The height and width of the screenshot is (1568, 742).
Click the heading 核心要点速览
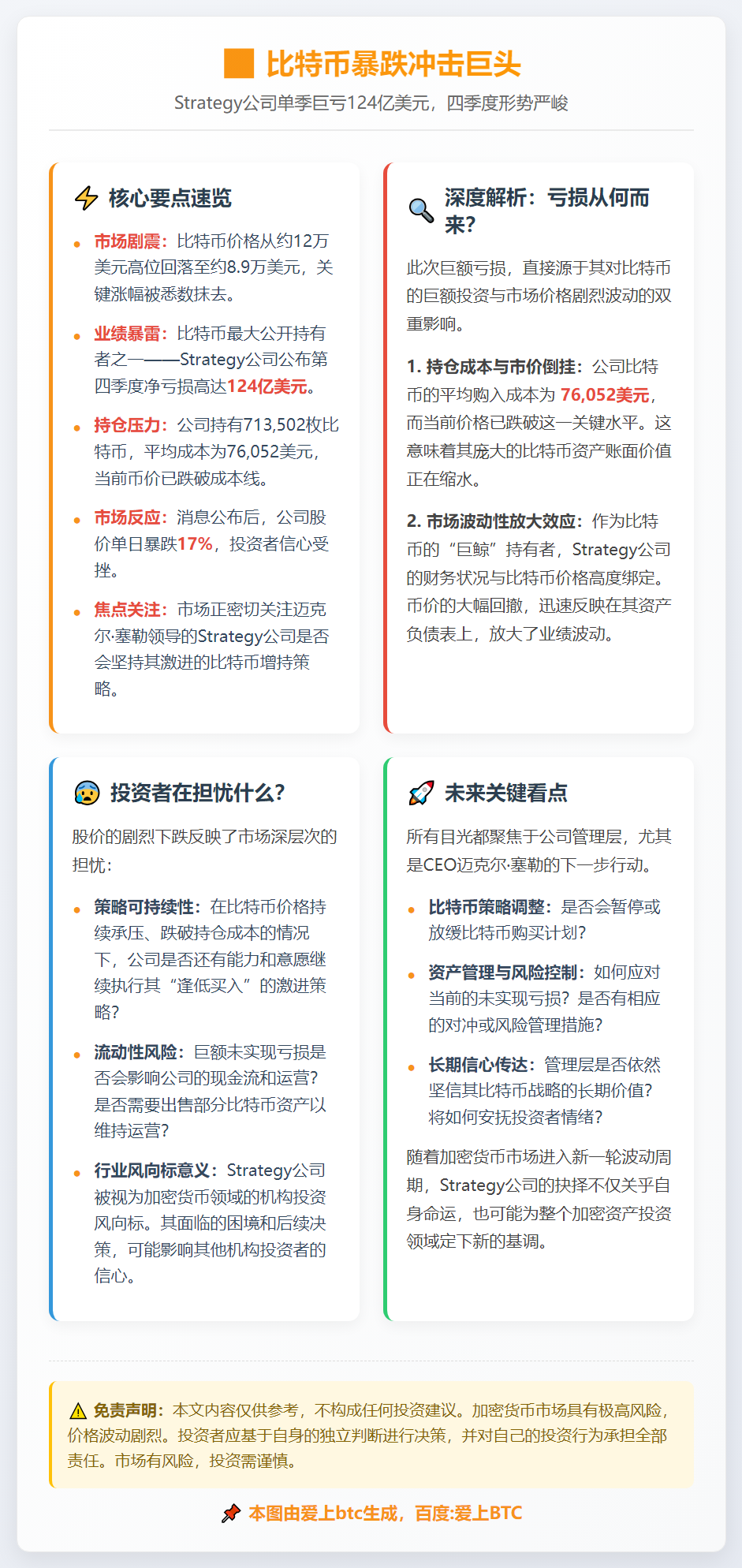170,198
